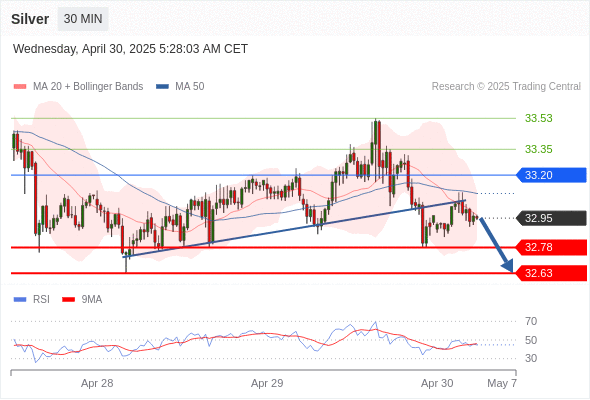Click the RSI 70 level label
This screenshot has height=400, width=590.
point(531,321)
